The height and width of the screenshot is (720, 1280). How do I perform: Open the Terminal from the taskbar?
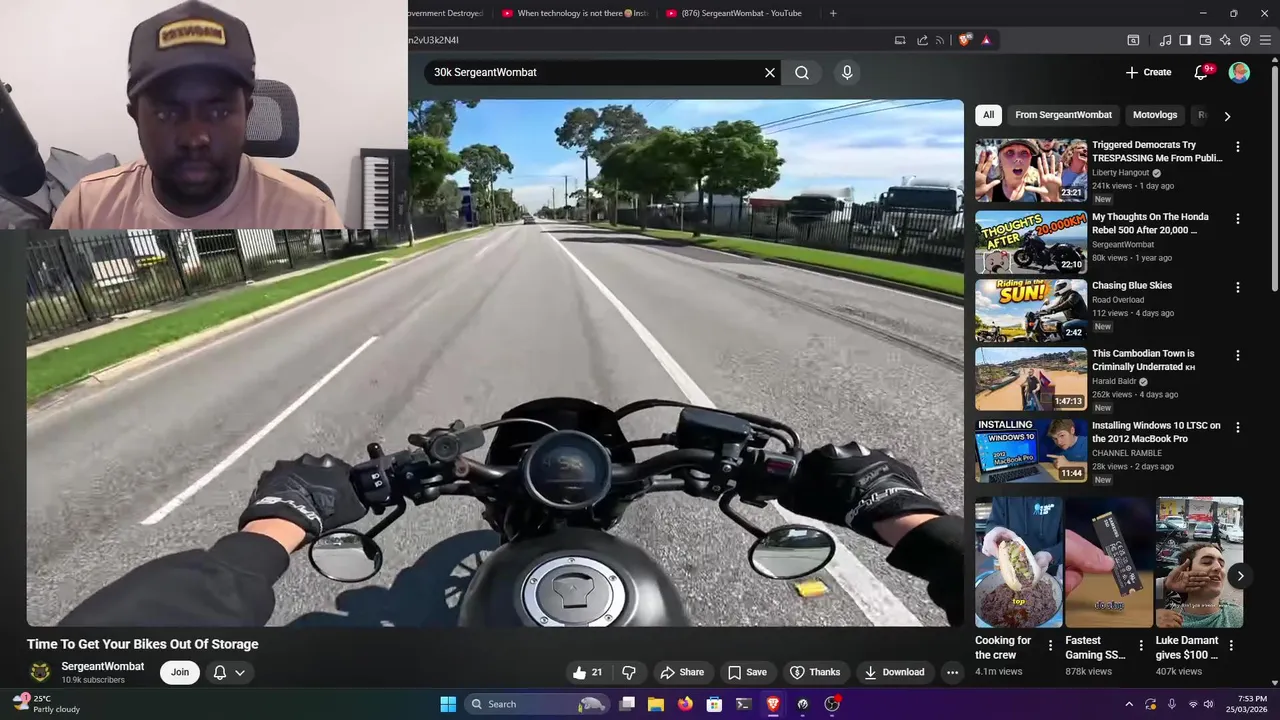[743, 704]
